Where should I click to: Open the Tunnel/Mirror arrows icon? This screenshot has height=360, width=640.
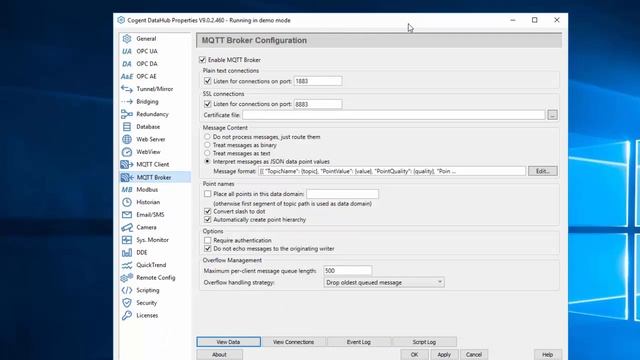127,89
